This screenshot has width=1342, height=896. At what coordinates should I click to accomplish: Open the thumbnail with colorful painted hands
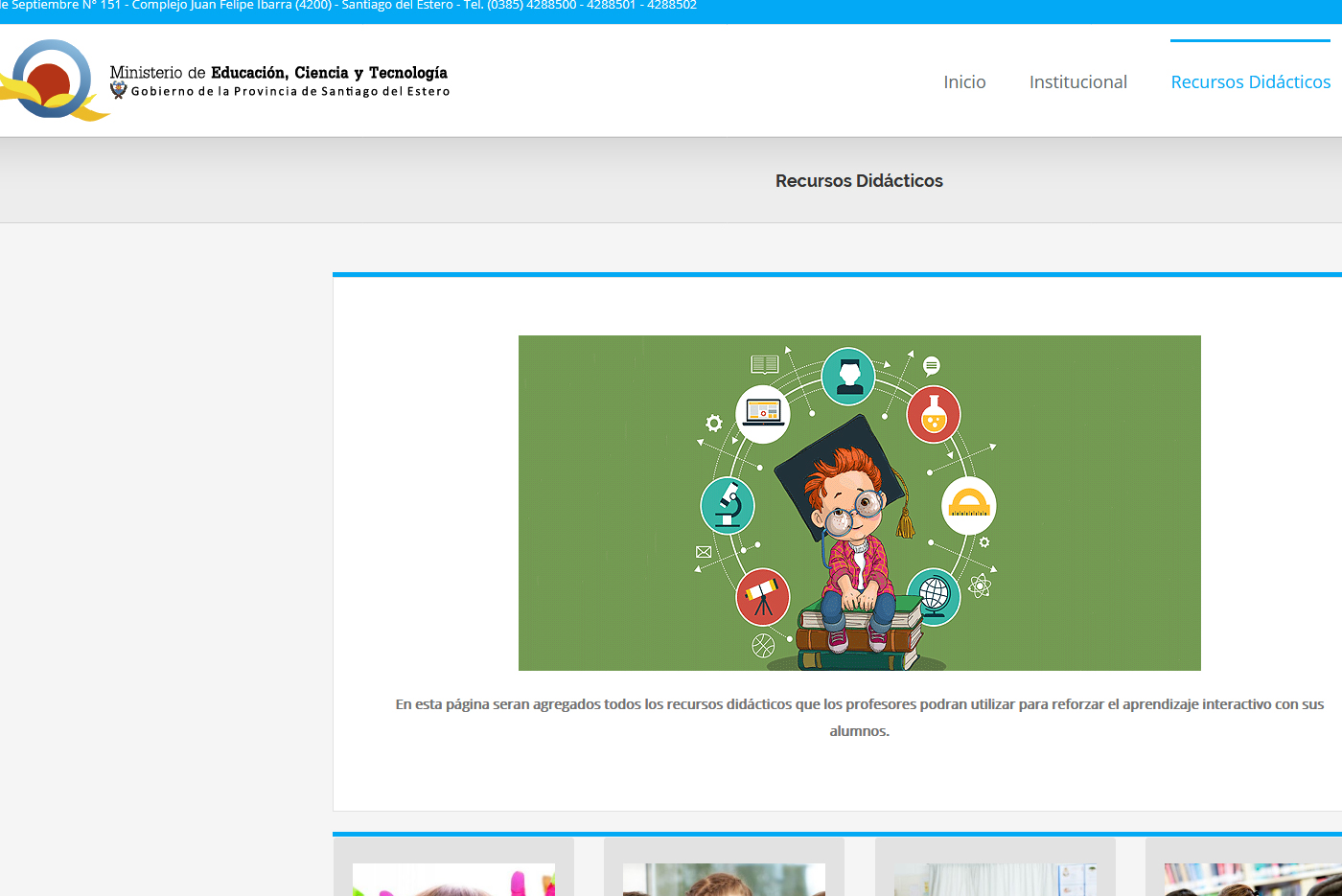pos(453,879)
